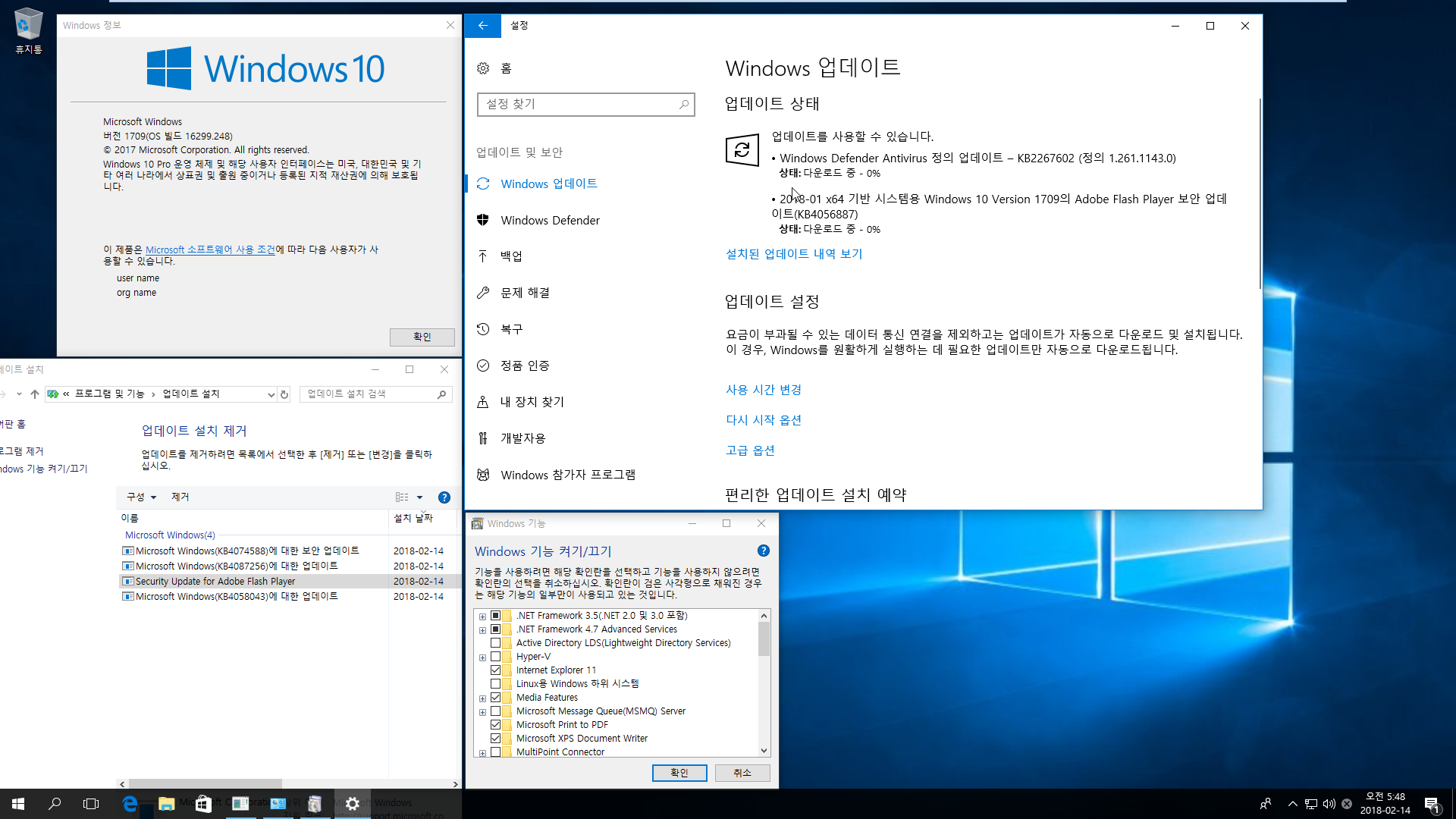
Task: Click the Activation checkmark circle icon
Action: [483, 366]
